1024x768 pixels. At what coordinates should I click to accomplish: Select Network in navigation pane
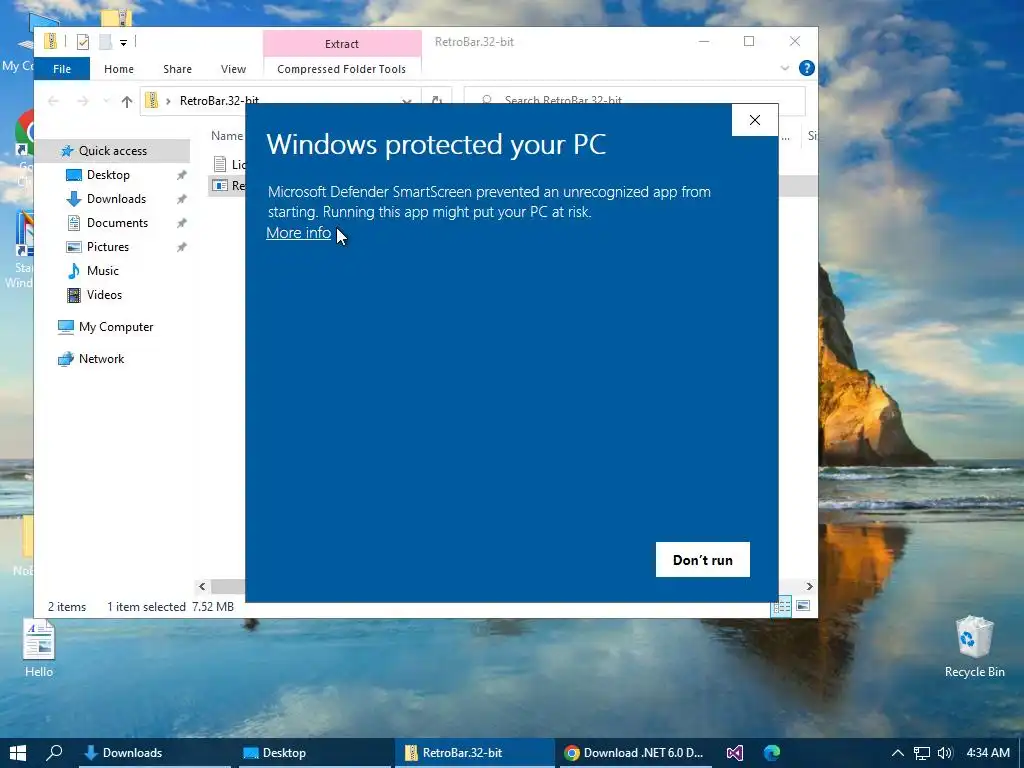click(101, 359)
